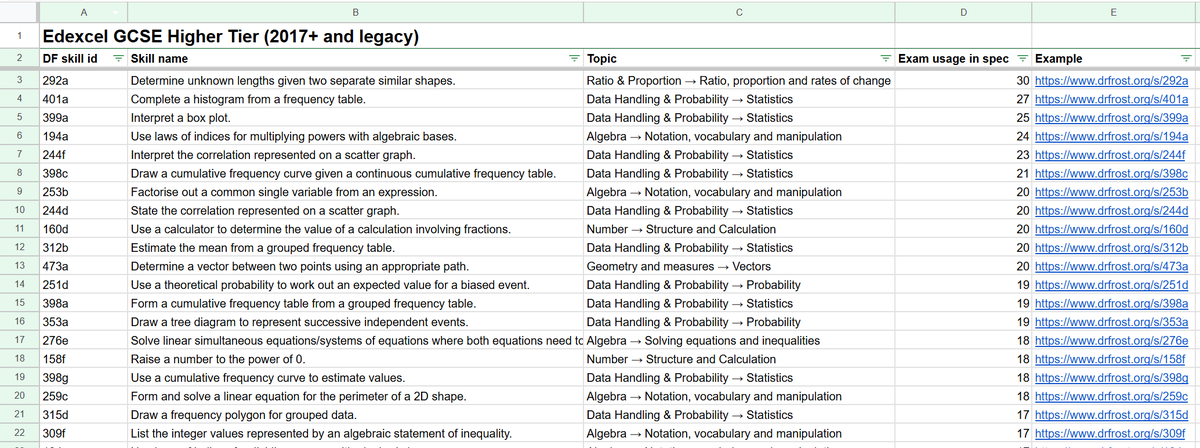Select exam usage value 30
This screenshot has width=1200, height=448.
[x=962, y=81]
